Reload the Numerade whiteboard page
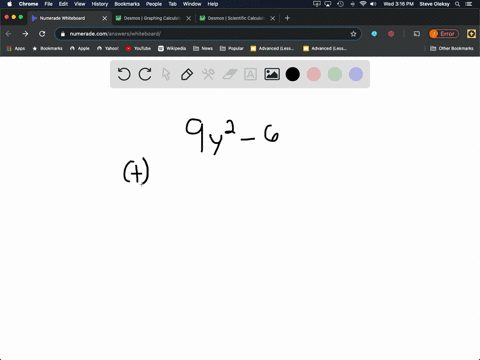 click(x=42, y=34)
